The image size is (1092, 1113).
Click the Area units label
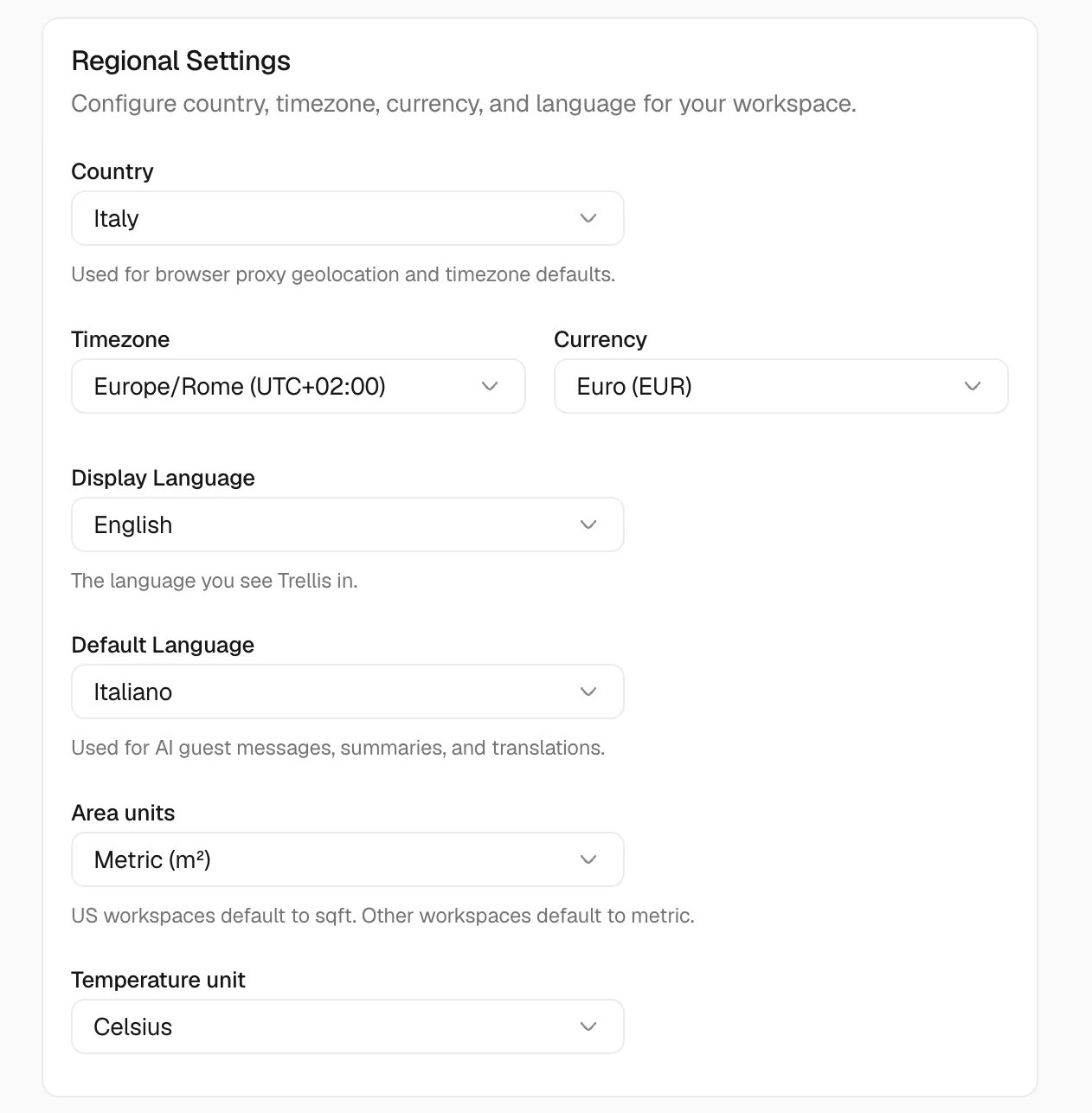pos(123,813)
